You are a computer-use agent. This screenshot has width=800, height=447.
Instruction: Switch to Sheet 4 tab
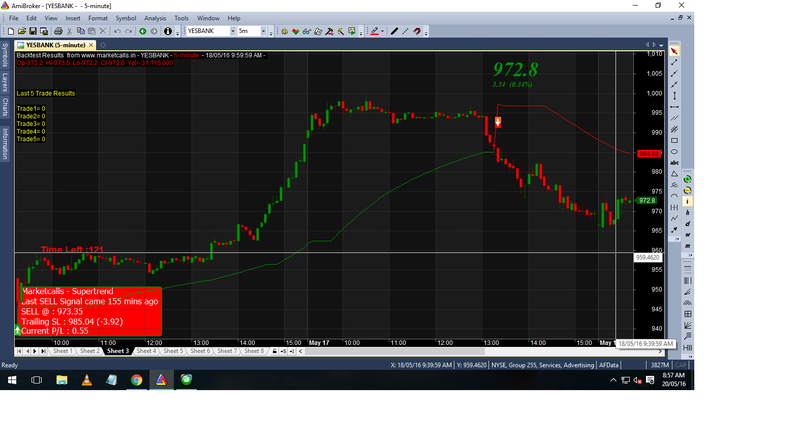[146, 351]
